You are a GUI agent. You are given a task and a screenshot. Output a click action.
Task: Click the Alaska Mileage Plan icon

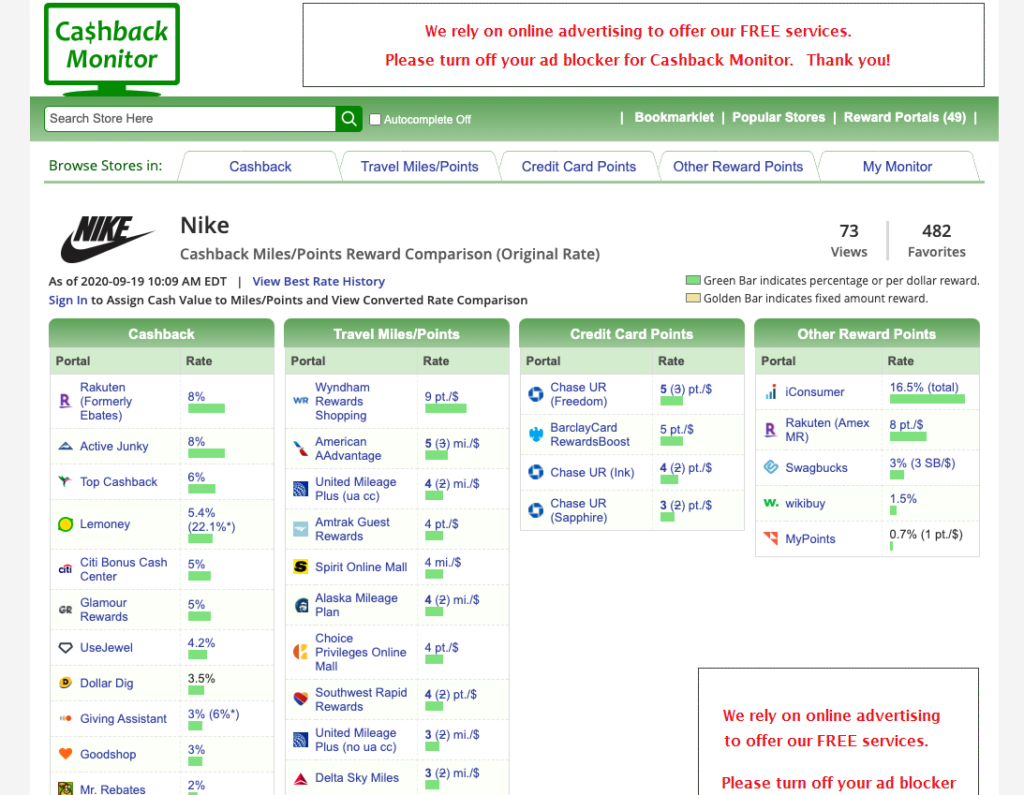pyautogui.click(x=301, y=605)
